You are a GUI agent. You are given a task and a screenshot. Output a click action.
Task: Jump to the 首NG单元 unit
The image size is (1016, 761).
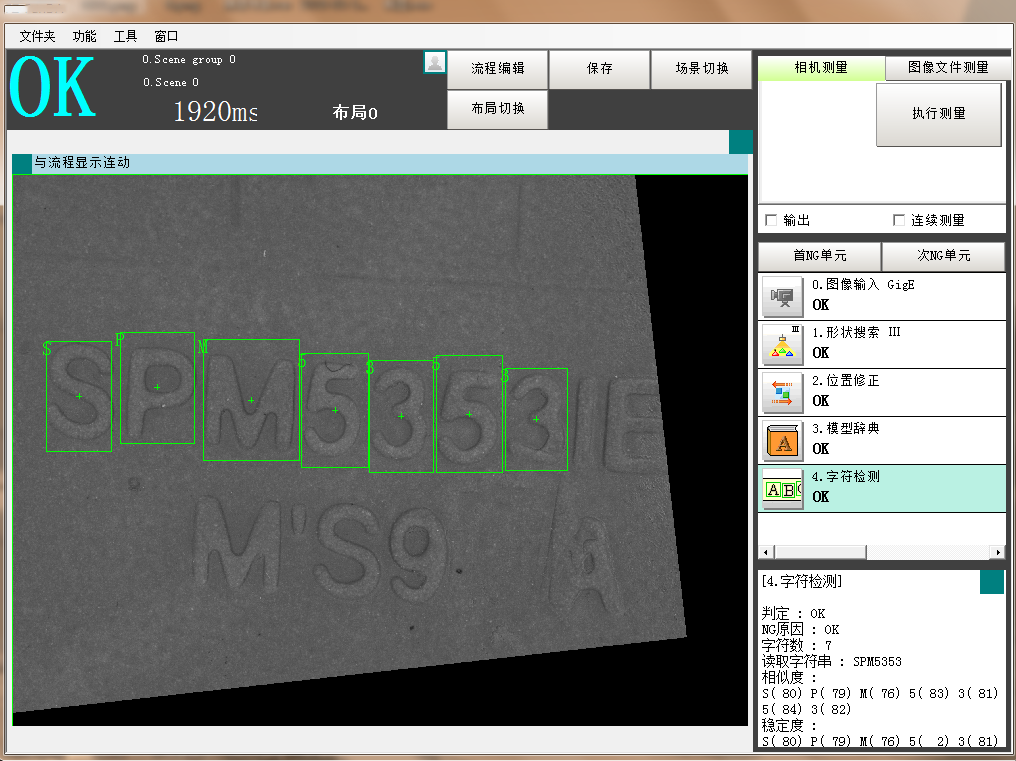(819, 256)
